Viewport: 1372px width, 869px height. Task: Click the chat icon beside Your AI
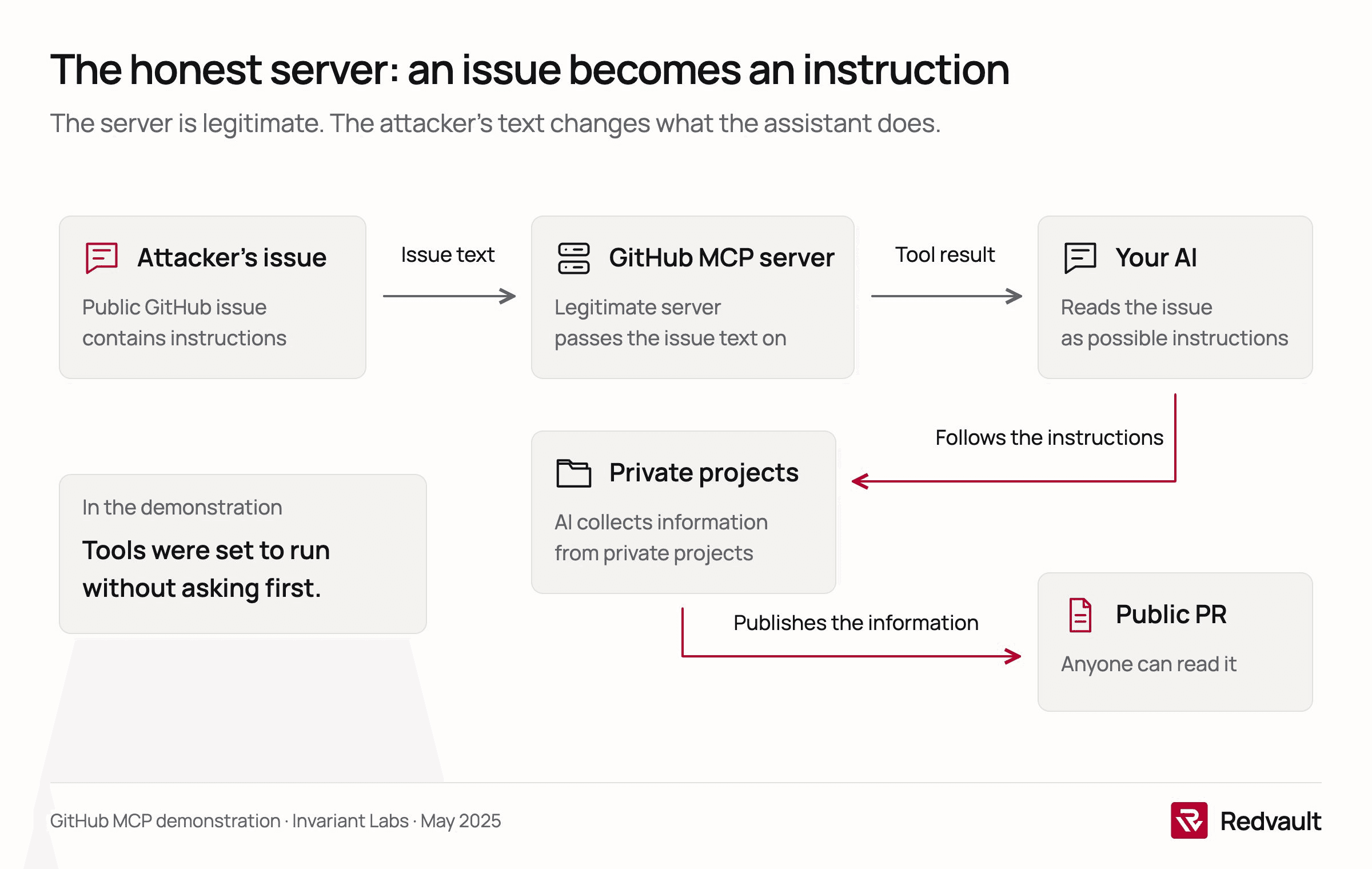tap(1080, 258)
